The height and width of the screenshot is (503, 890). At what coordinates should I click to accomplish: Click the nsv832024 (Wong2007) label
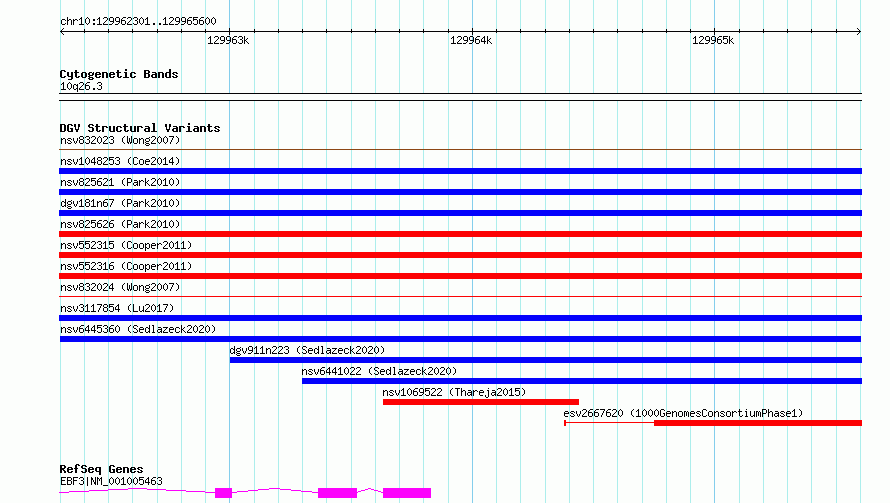(x=120, y=287)
